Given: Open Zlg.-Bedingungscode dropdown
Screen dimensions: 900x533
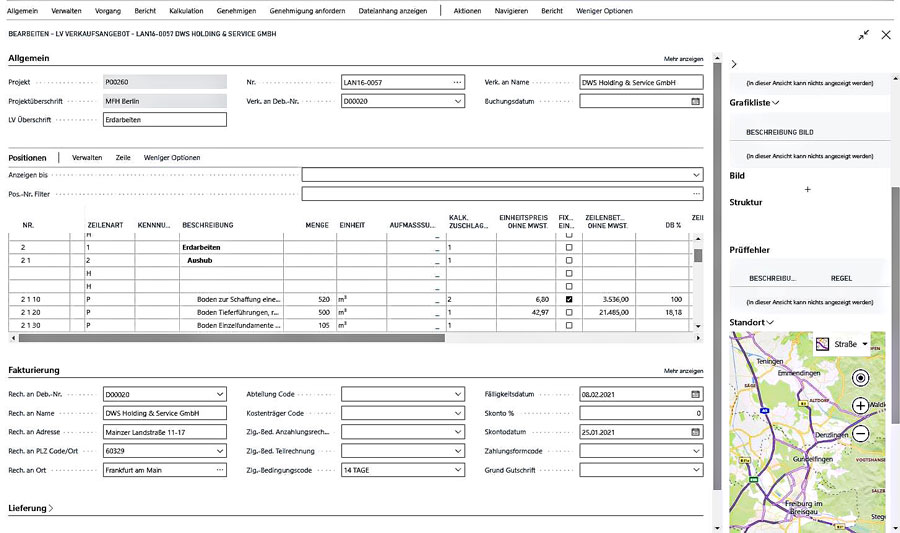Looking at the screenshot, I should pos(457,470).
